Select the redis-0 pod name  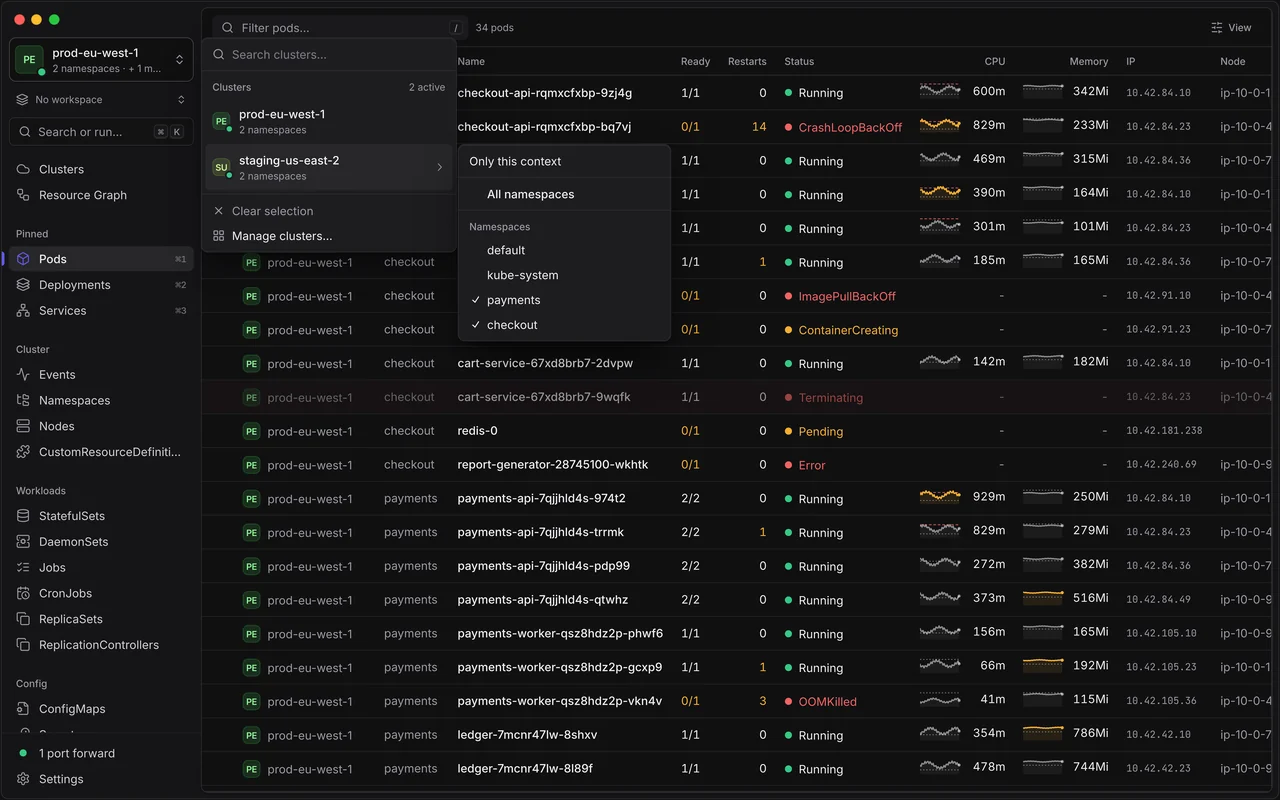tap(477, 431)
